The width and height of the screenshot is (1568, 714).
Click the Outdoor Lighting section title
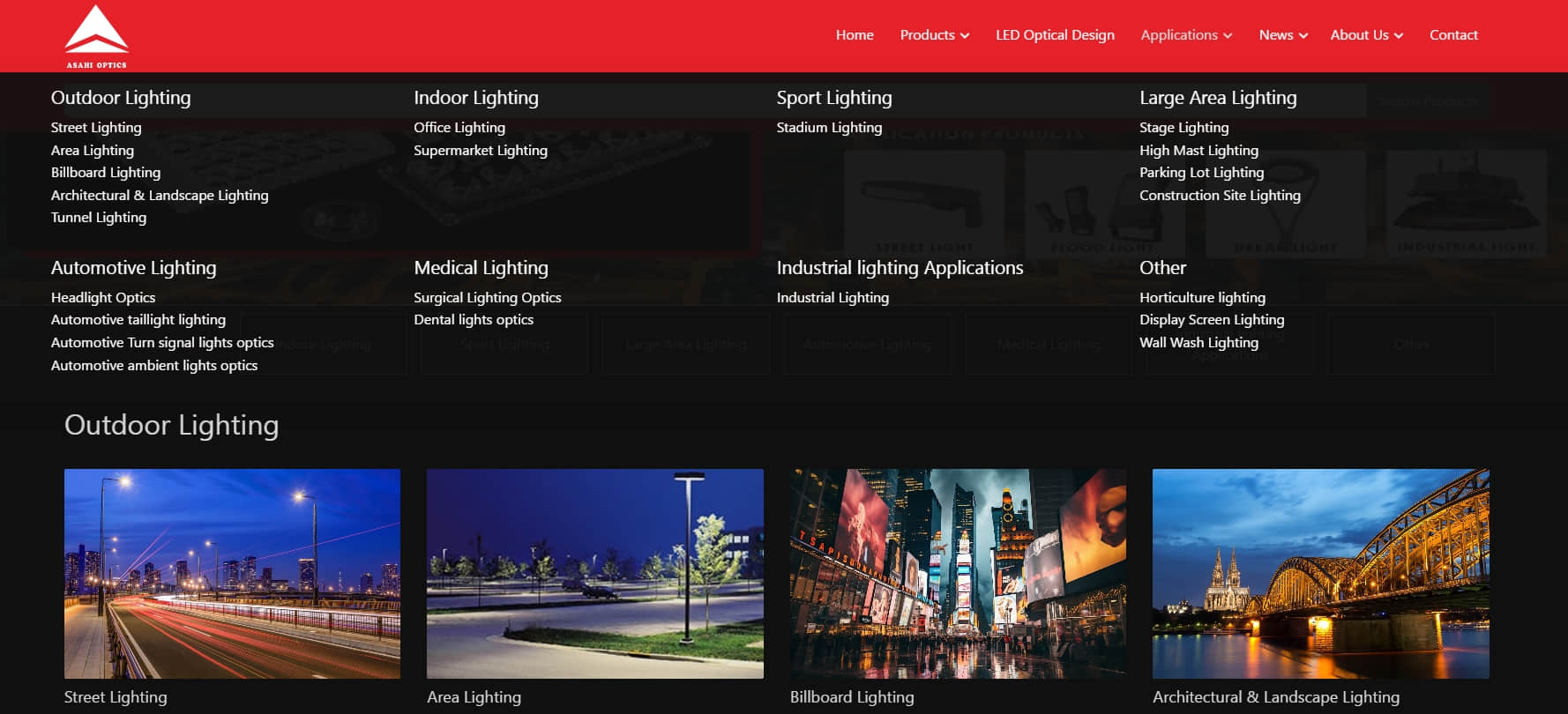[x=172, y=426]
